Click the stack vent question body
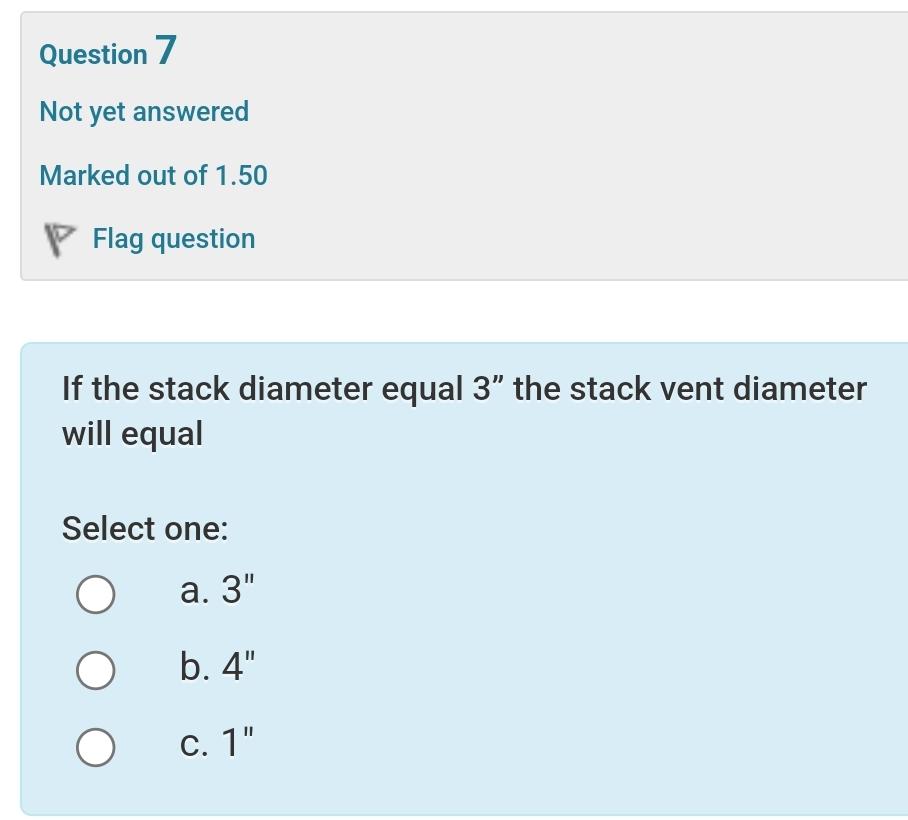Viewport: 908px width, 820px height. pyautogui.click(x=462, y=410)
